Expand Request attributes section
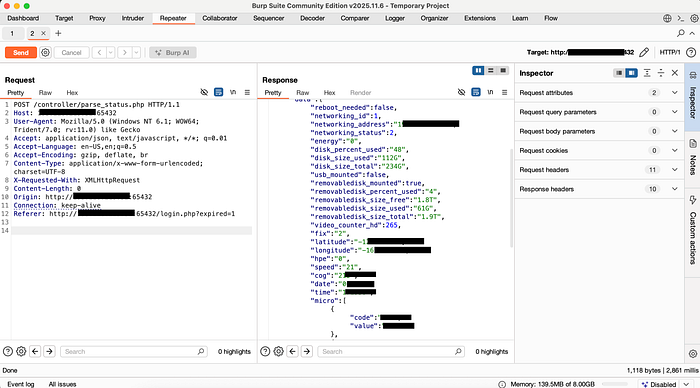700x388 pixels. (x=675, y=93)
